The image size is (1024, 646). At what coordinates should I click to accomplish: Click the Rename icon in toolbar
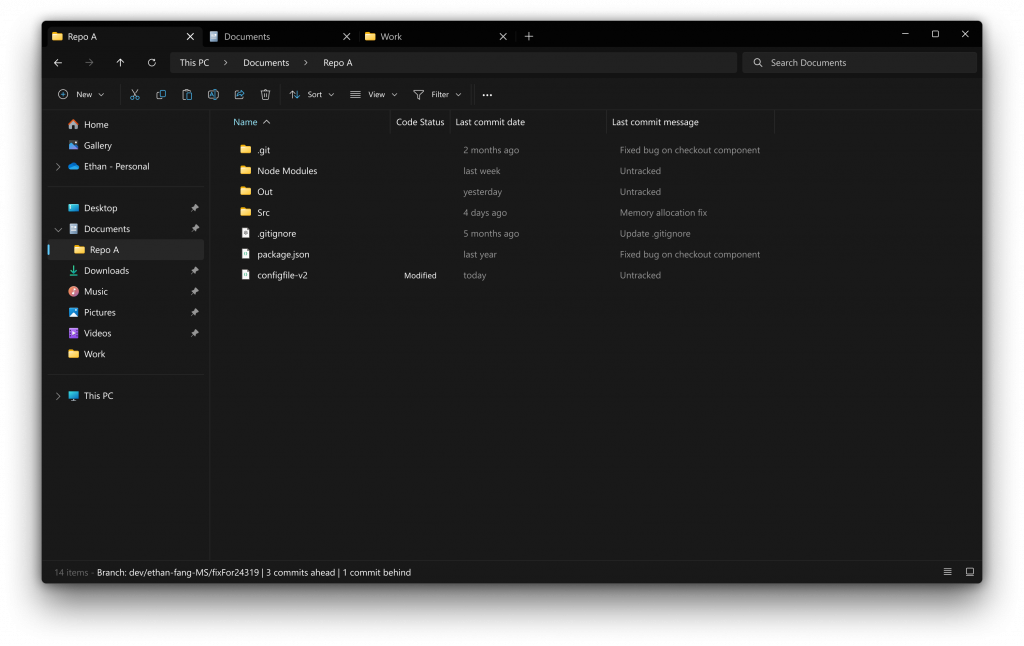[x=213, y=95]
